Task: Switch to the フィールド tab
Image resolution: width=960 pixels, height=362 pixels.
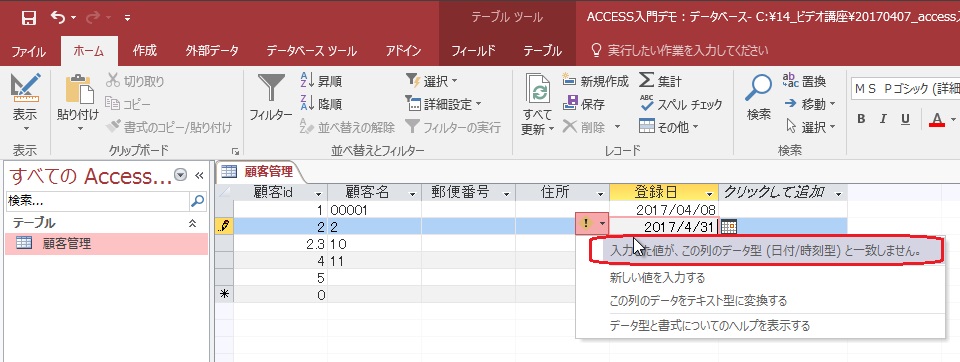Action: coord(473,51)
